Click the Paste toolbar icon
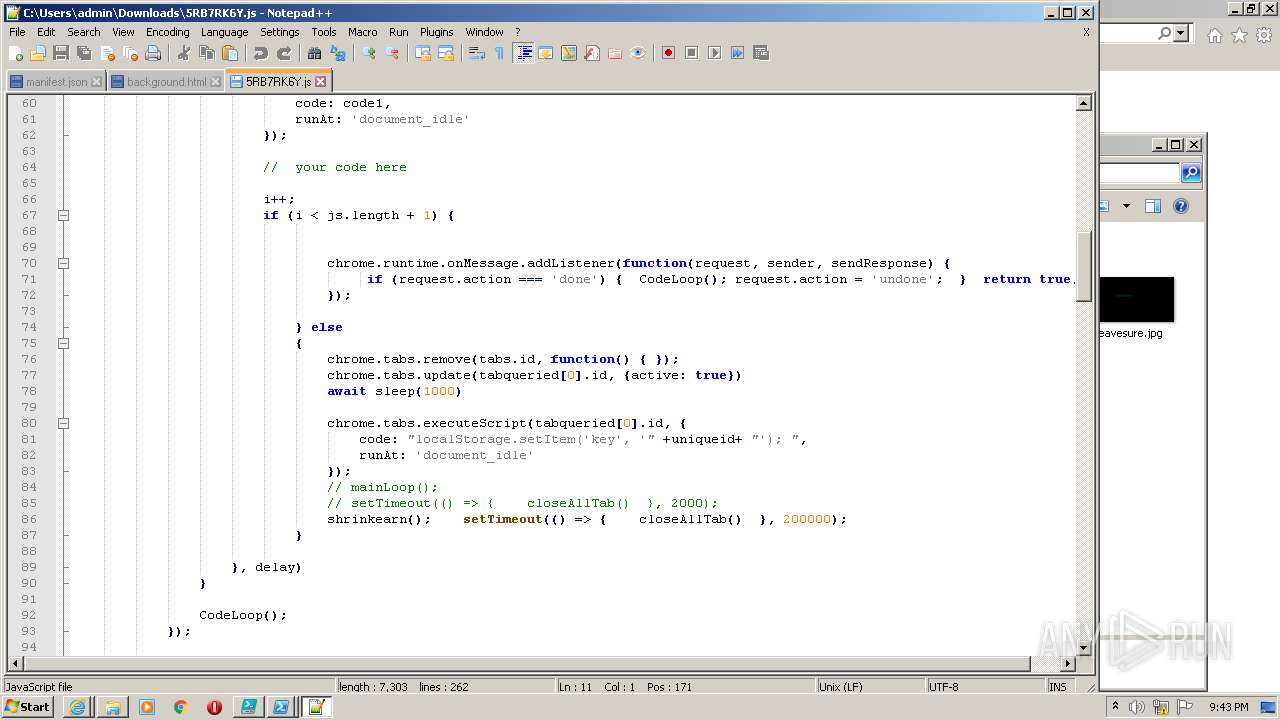 (x=230, y=53)
